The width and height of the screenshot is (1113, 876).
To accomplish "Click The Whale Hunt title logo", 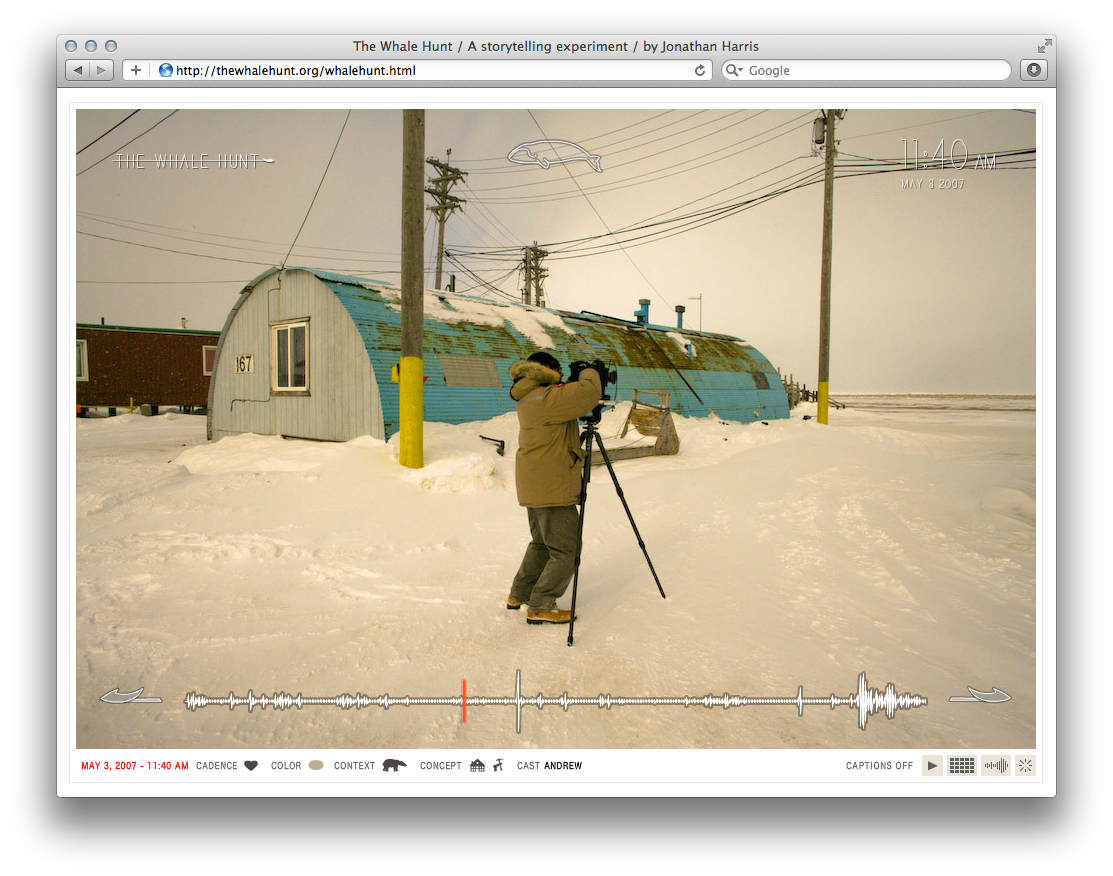I will (x=194, y=161).
